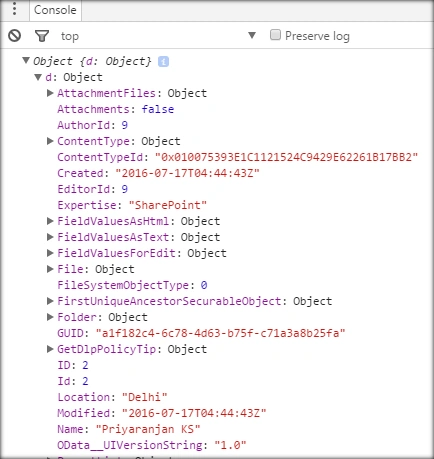The width and height of the screenshot is (434, 459).
Task: Select the GUID string value
Action: click(x=220, y=333)
